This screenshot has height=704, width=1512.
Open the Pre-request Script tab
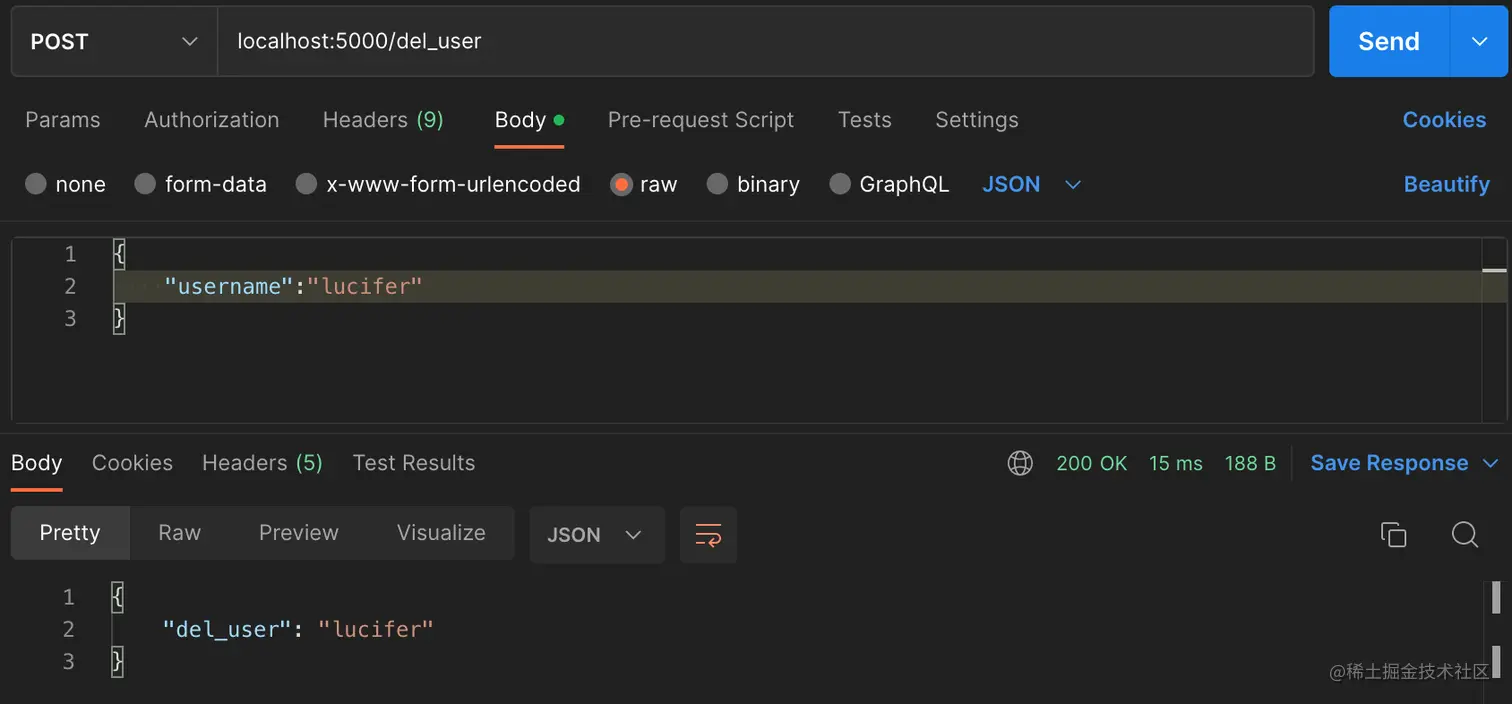[700, 120]
